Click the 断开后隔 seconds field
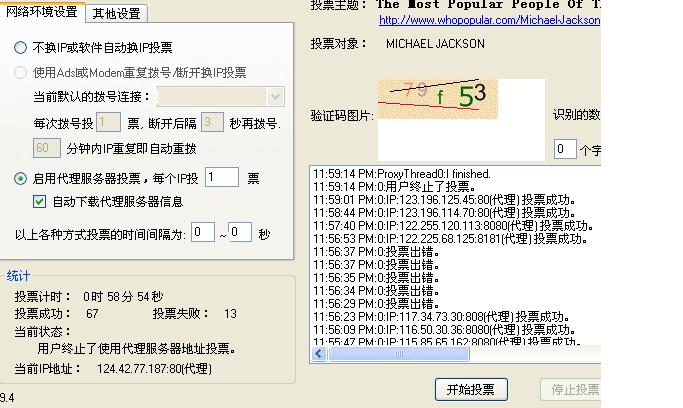Image resolution: width=683 pixels, height=408 pixels. [211, 123]
